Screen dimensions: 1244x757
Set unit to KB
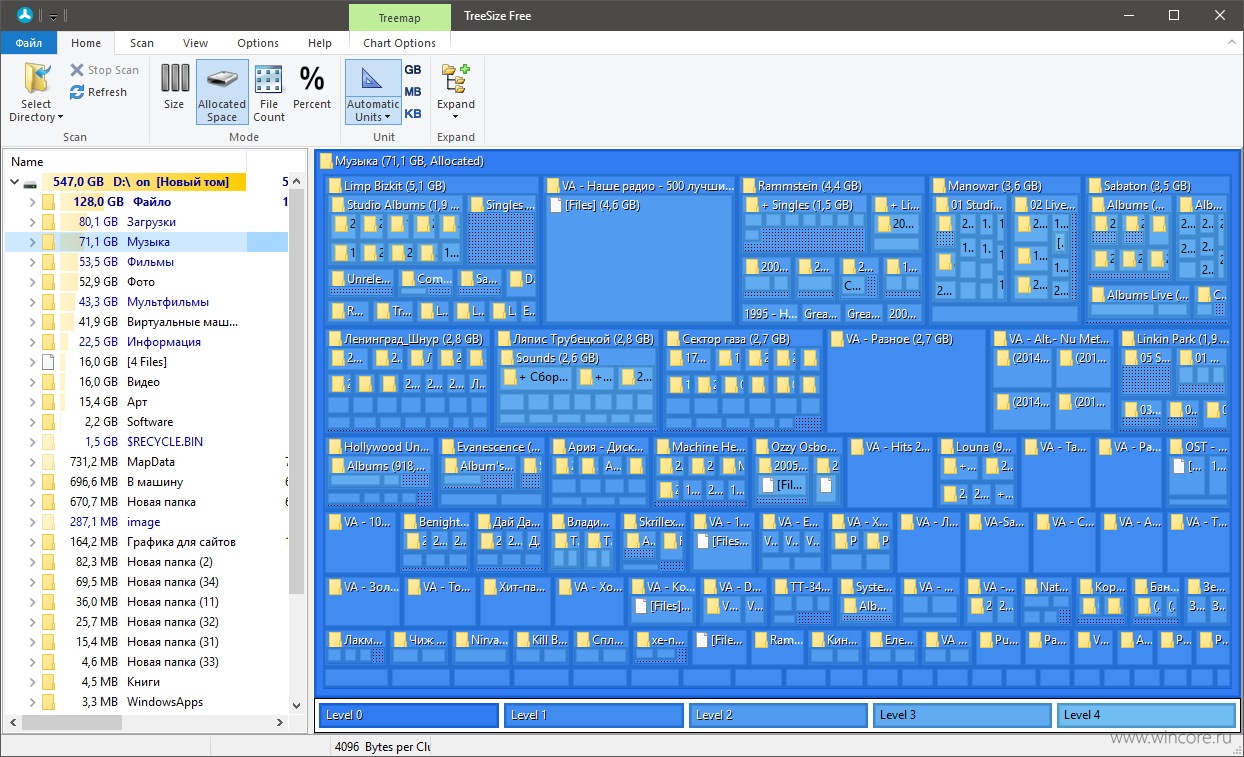click(413, 113)
